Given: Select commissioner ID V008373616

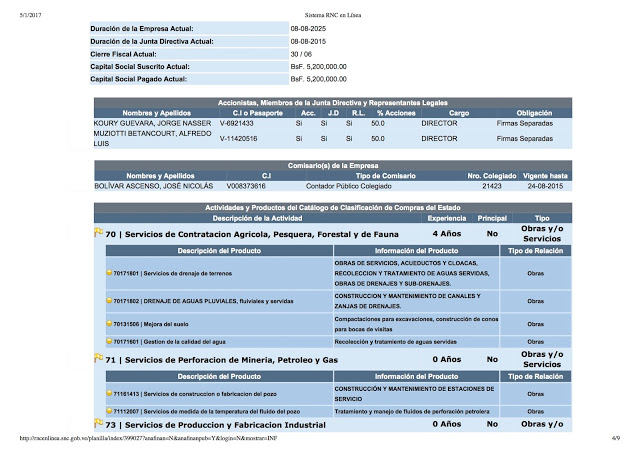Looking at the screenshot, I should coord(246,186).
